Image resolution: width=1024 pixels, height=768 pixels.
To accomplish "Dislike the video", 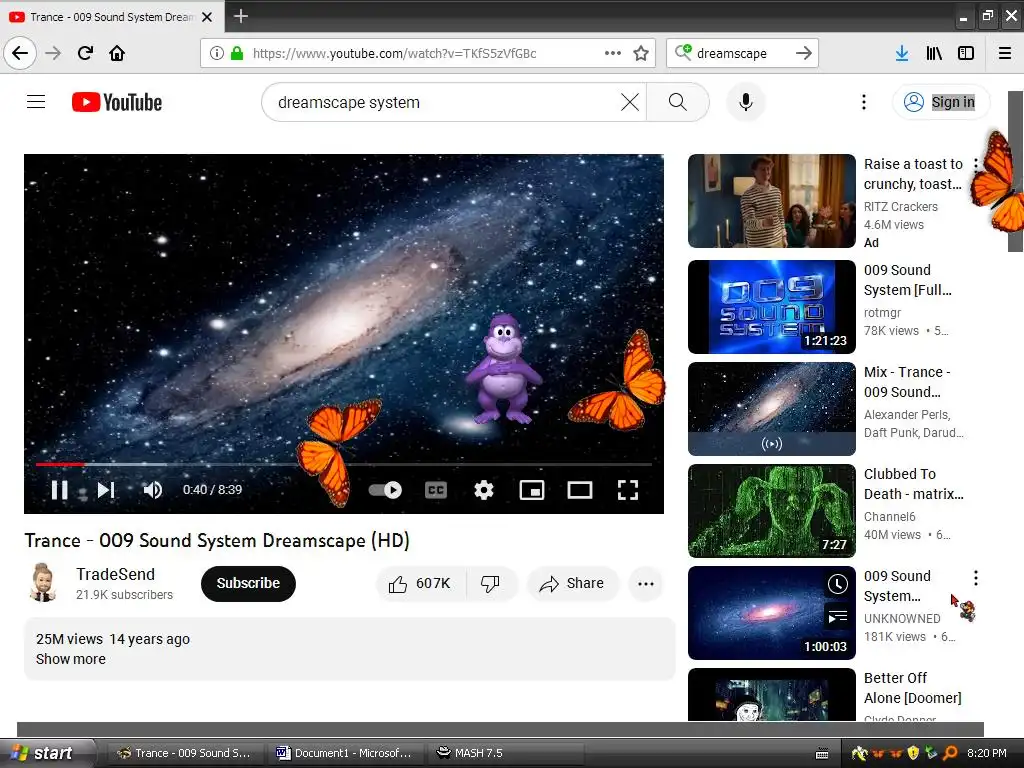I will [491, 583].
